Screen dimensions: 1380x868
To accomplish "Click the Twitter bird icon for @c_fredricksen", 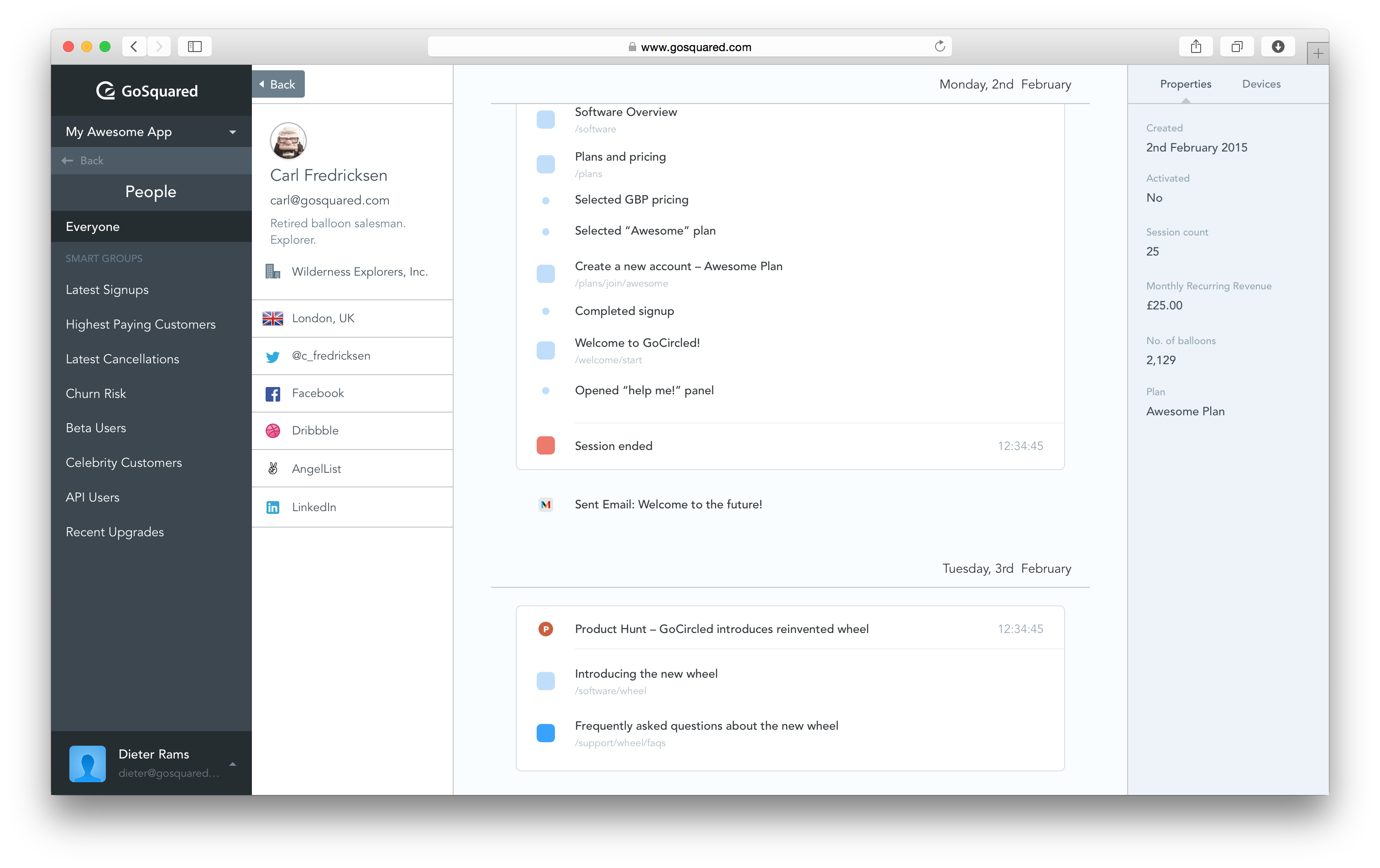I will click(273, 355).
